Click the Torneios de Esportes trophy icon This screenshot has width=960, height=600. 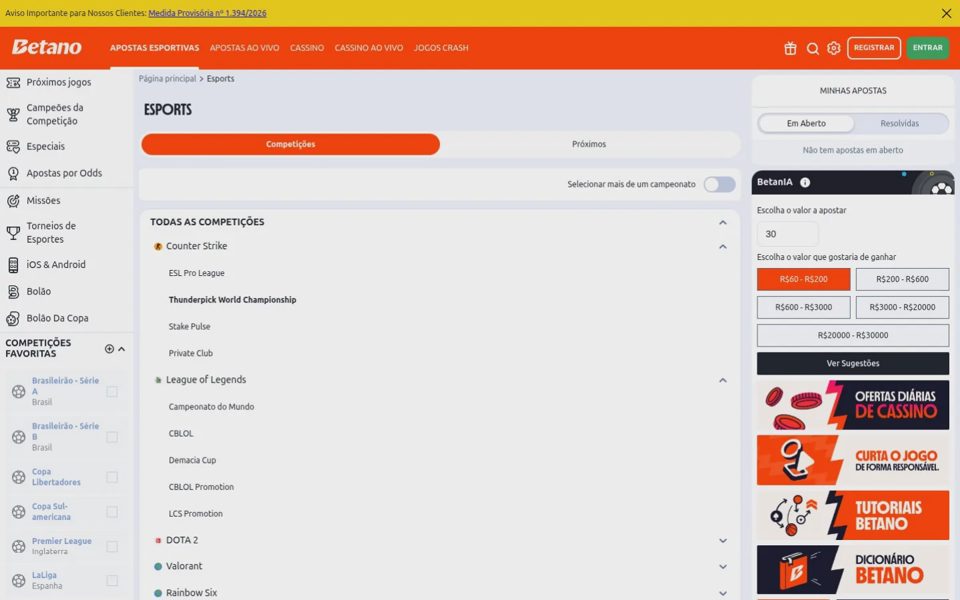[x=13, y=233]
